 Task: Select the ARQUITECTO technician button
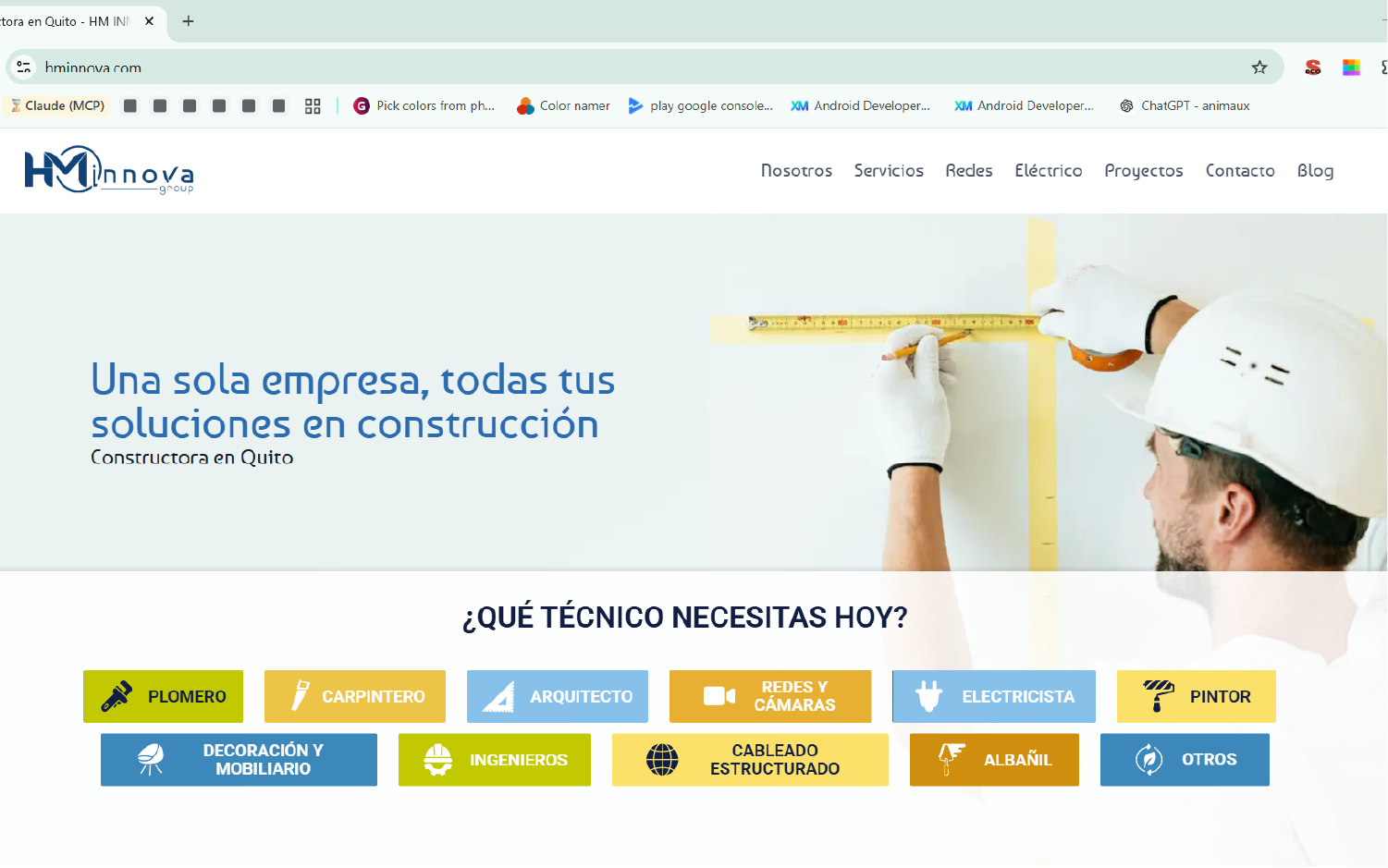click(558, 696)
